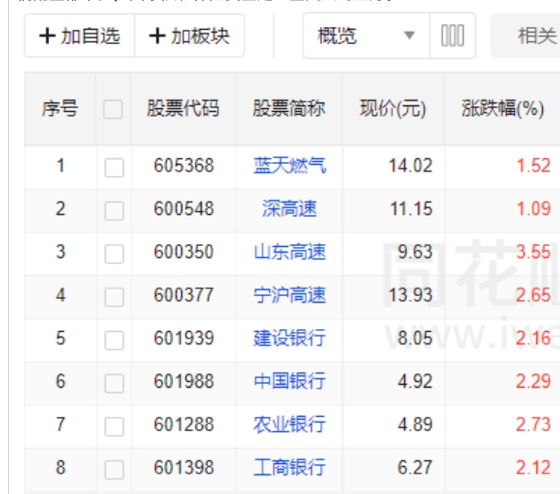The image size is (560, 494).
Task: Sort by 现价(元) column header
Action: 393,108
